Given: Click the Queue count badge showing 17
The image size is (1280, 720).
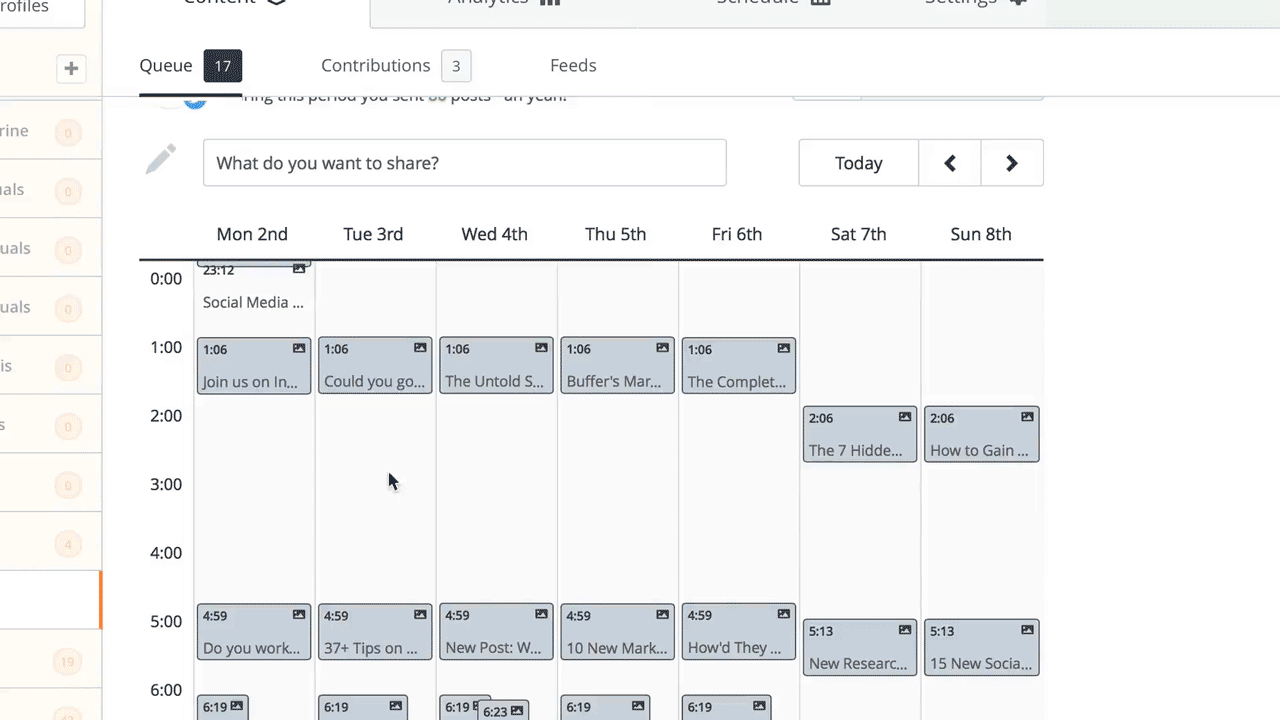Looking at the screenshot, I should [x=222, y=65].
